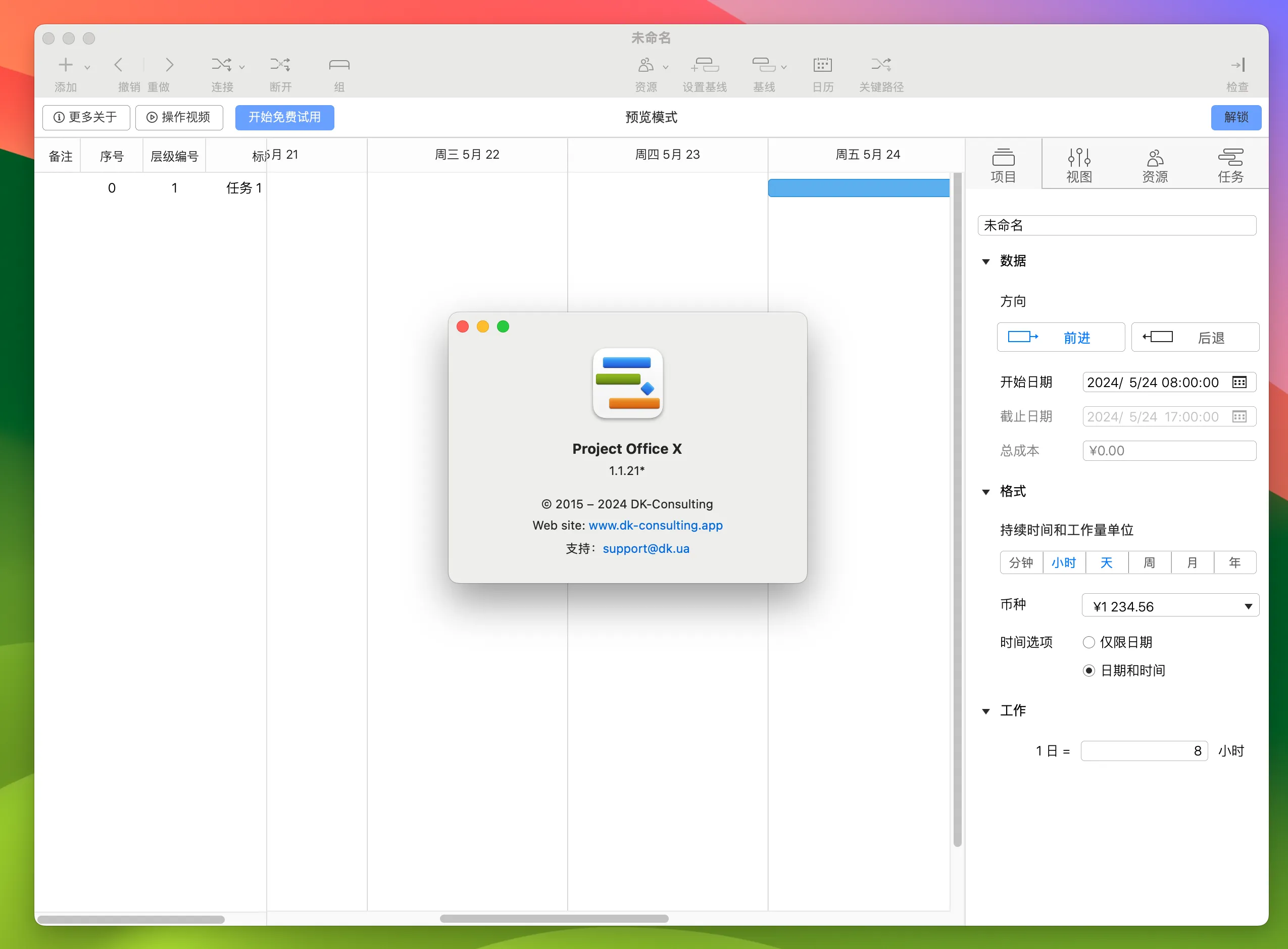Click the 解锁 unlock button
The image size is (1288, 949).
point(1236,117)
